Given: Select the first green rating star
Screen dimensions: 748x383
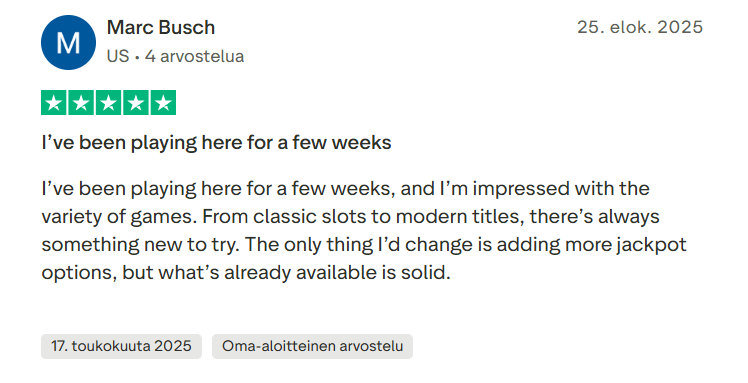Looking at the screenshot, I should (x=54, y=103).
